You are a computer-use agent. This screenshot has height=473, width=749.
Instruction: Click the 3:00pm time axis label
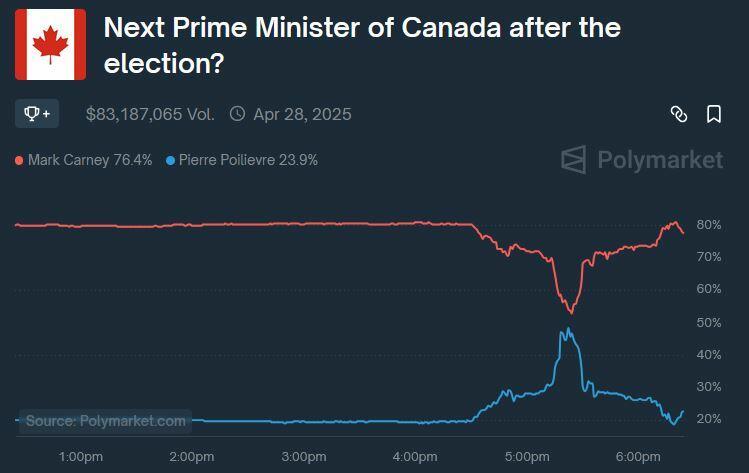coord(303,457)
